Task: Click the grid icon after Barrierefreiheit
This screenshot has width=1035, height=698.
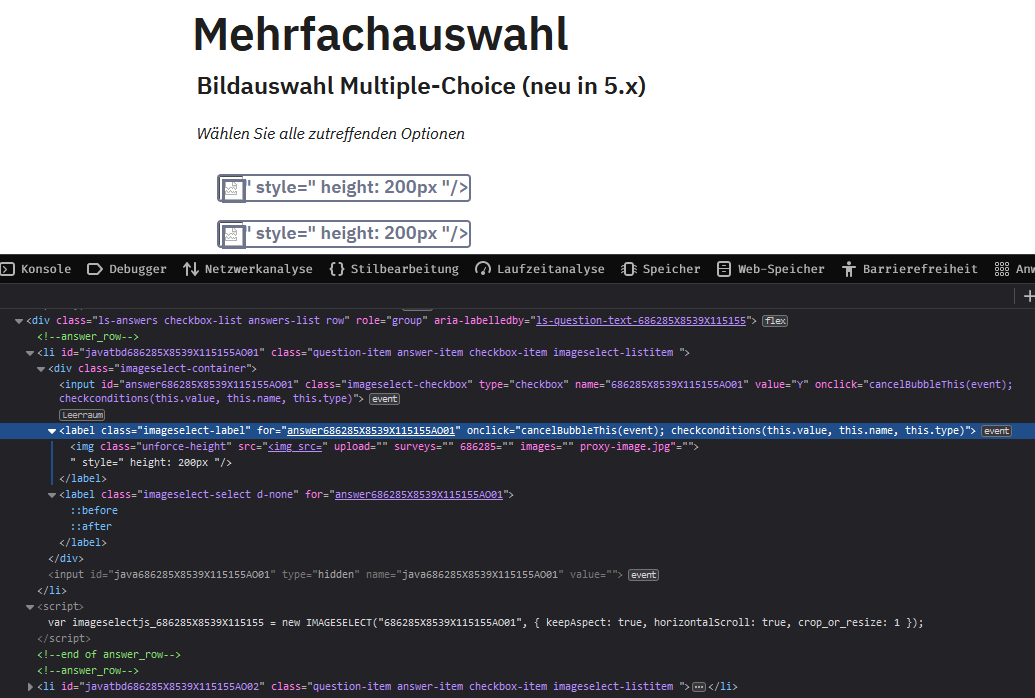Action: coord(1001,269)
